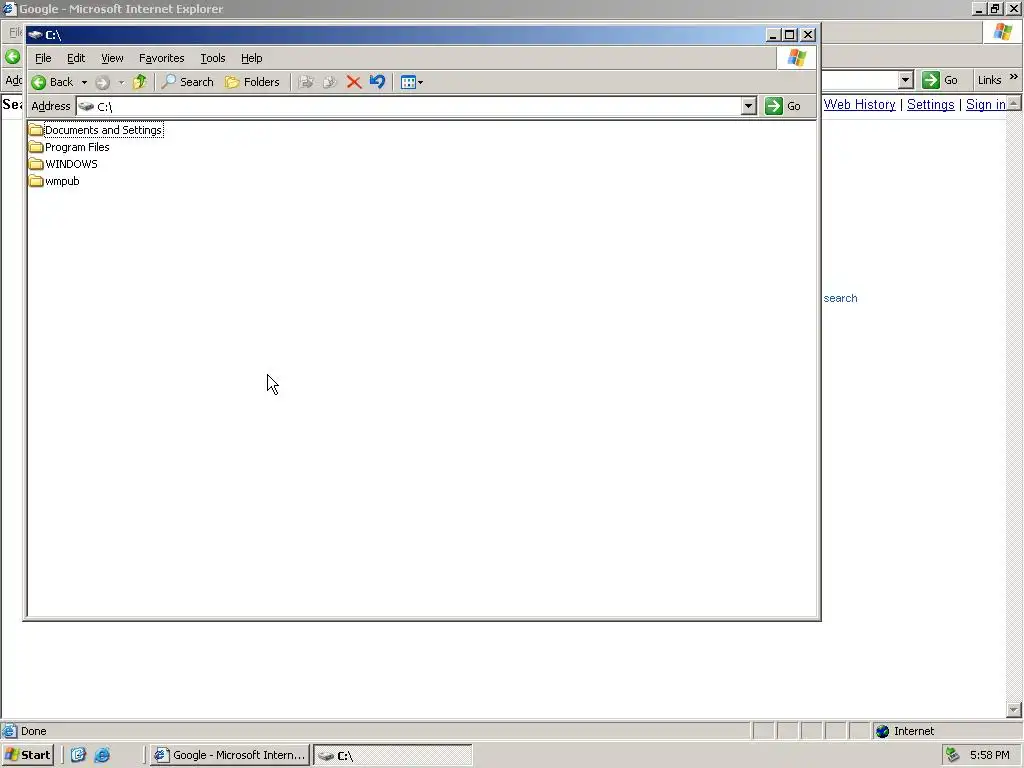This screenshot has height=768, width=1024.
Task: Click the Move To toolbar icon
Action: click(306, 82)
